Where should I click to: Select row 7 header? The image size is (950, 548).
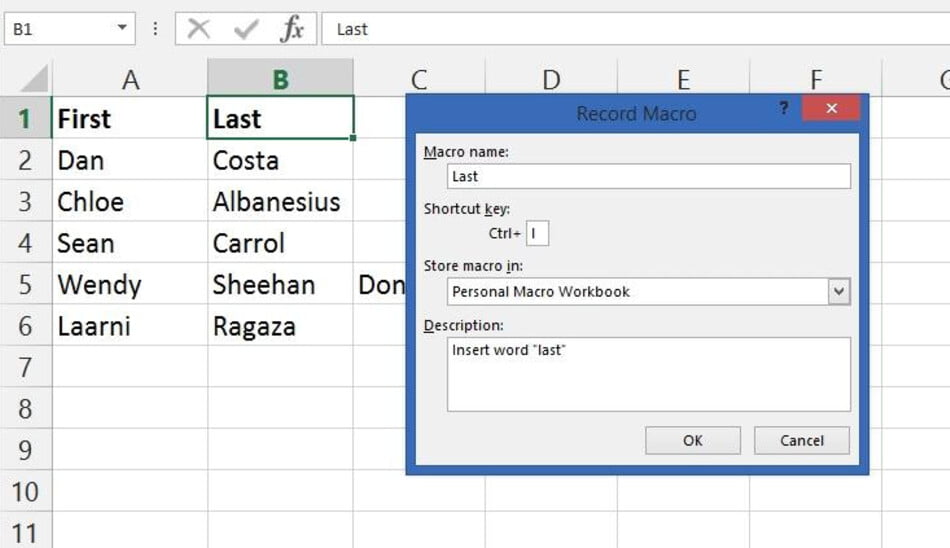point(25,367)
